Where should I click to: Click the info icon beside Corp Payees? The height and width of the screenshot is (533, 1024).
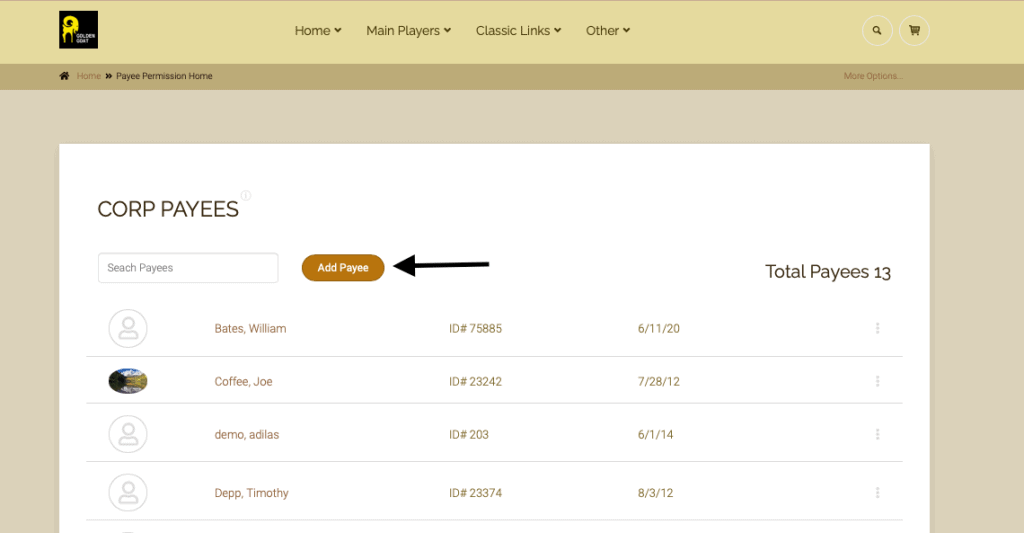246,195
